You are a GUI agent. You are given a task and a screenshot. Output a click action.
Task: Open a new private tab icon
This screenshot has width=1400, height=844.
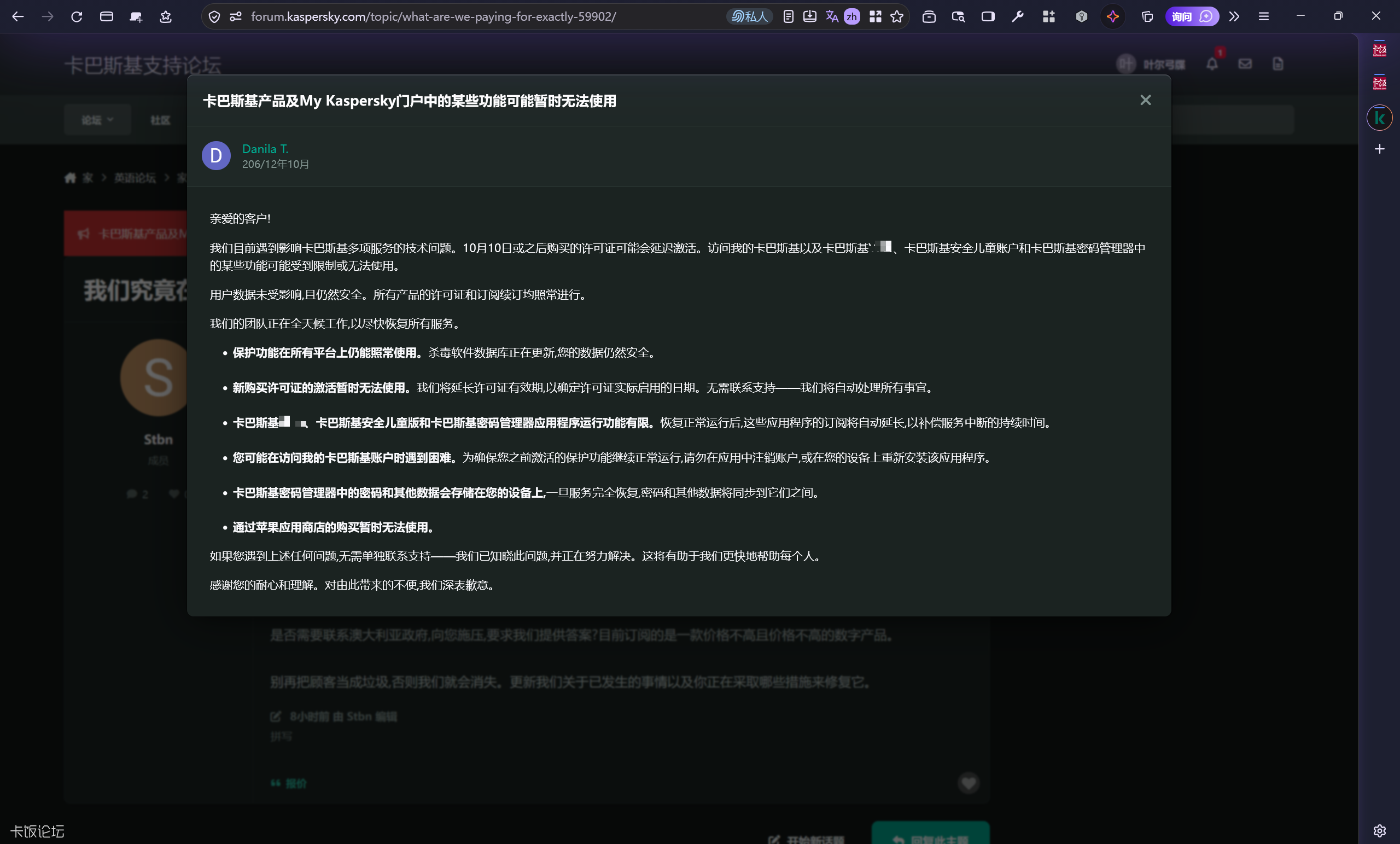point(136,16)
